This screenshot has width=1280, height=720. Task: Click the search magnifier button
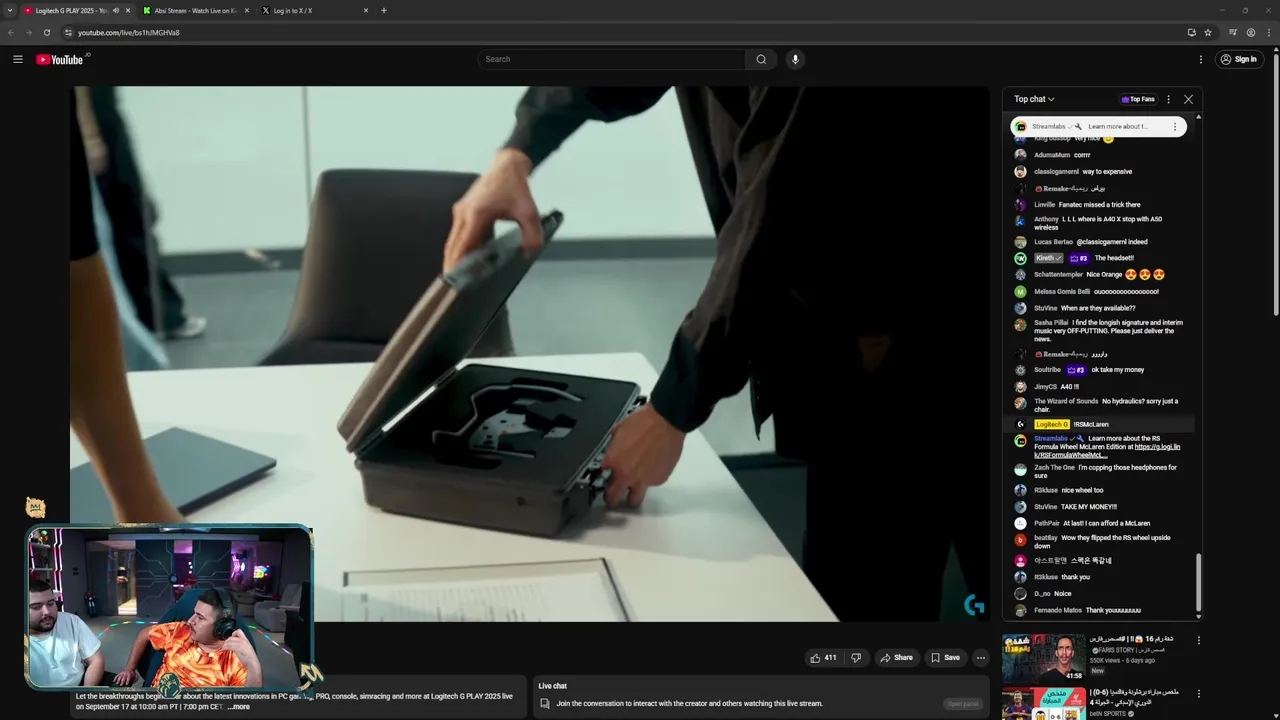761,59
